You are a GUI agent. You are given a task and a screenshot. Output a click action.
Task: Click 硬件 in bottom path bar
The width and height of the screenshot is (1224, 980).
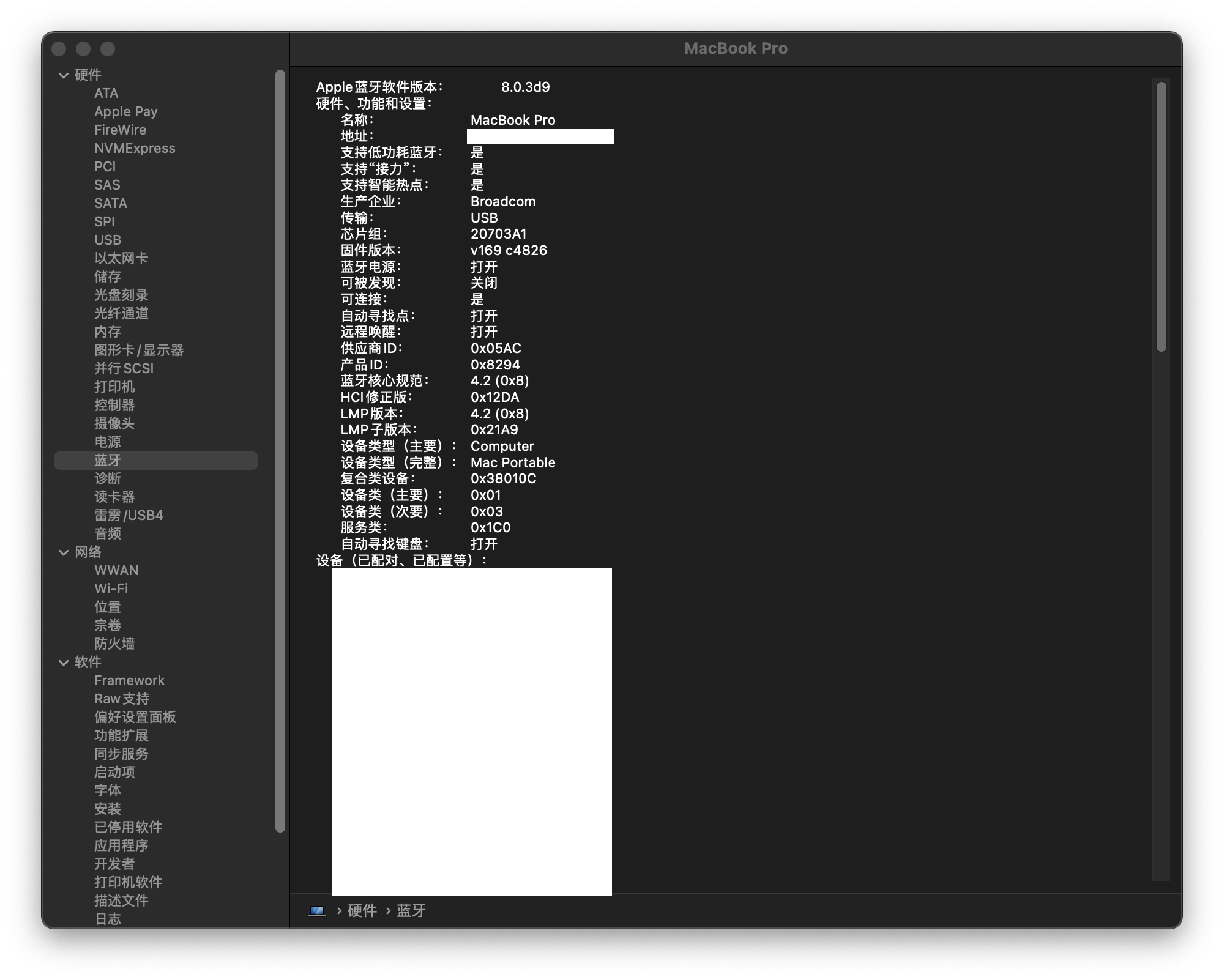(362, 911)
